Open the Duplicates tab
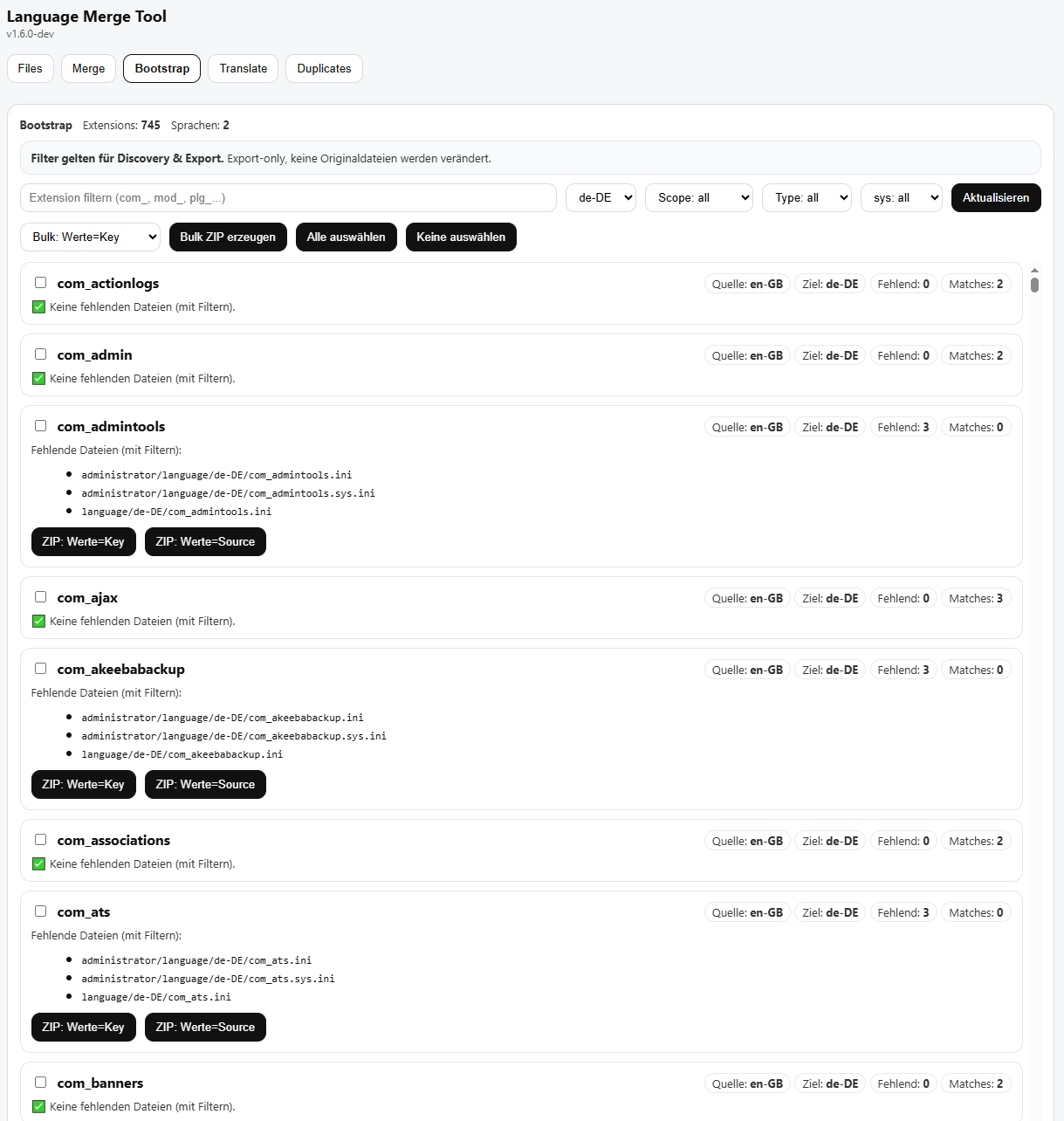1064x1121 pixels. [x=324, y=69]
